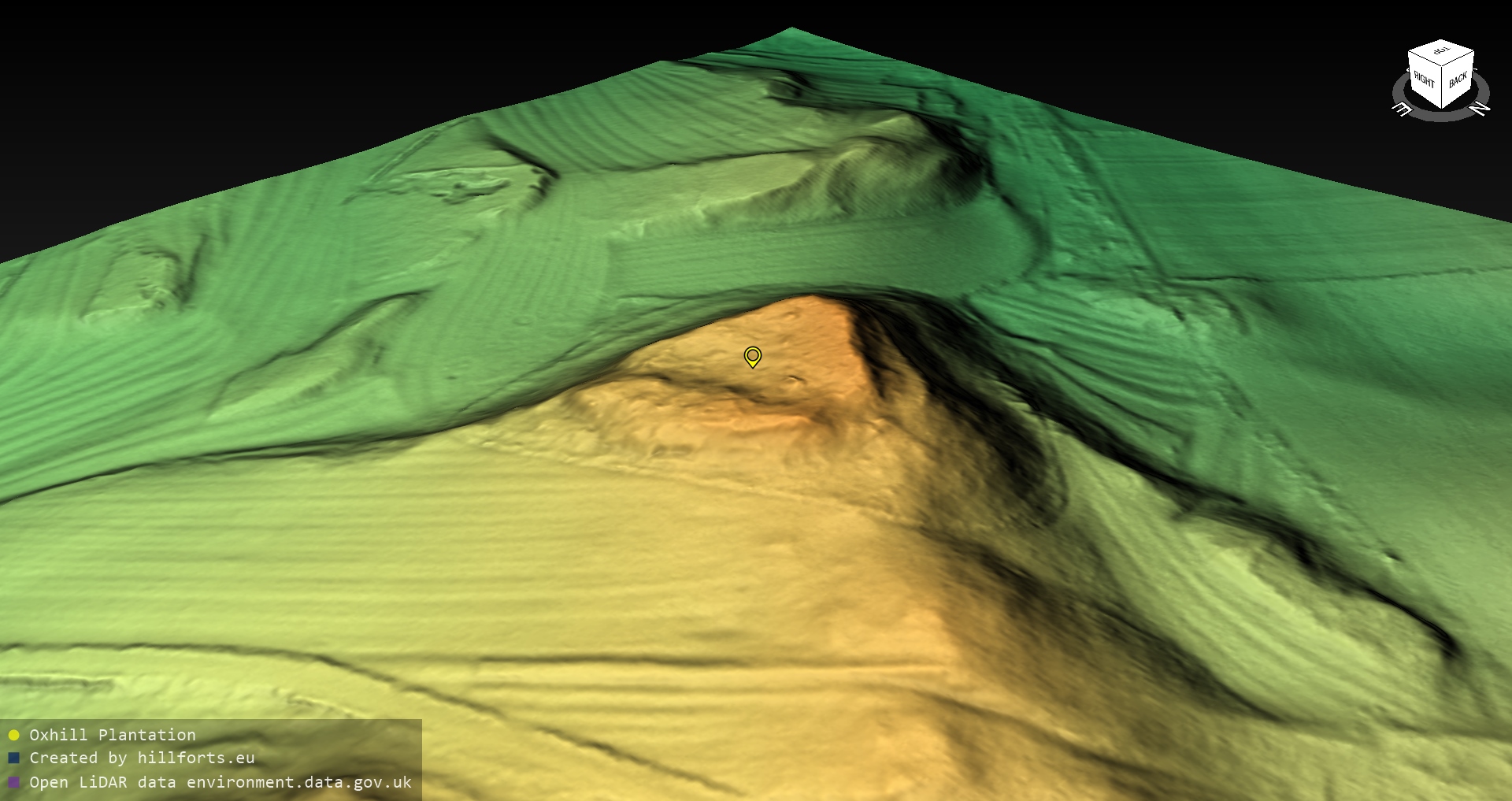Click the purple square beside Open LiDAR data

(x=13, y=782)
